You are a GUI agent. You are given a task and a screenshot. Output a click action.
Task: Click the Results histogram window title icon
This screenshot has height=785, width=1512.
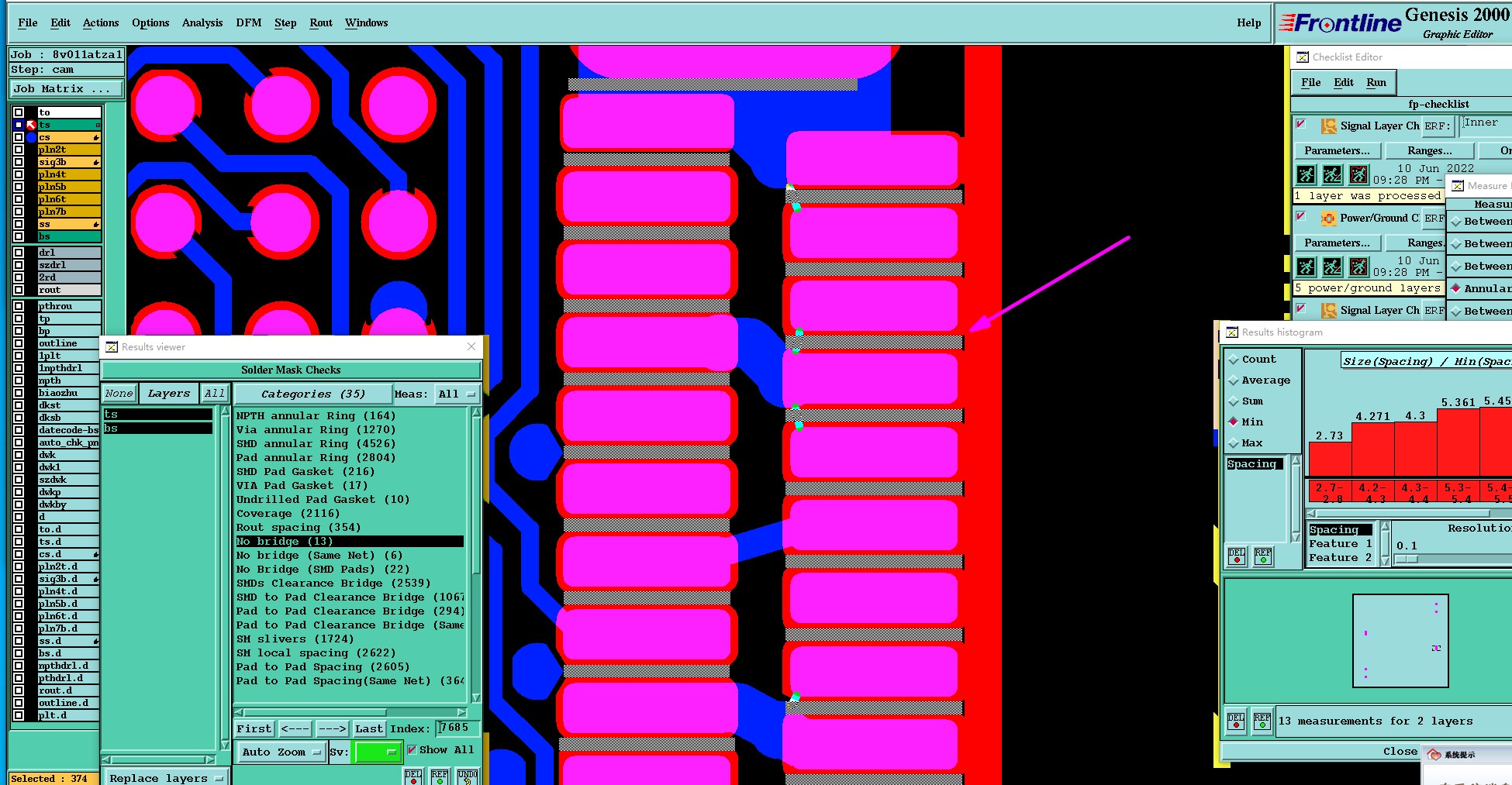click(x=1232, y=332)
